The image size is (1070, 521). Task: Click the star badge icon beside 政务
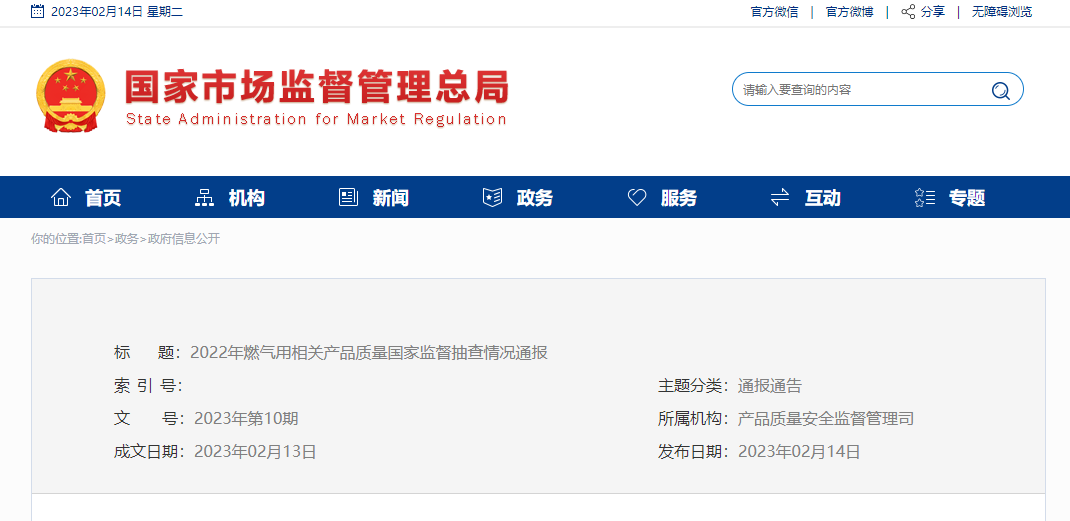[492, 197]
